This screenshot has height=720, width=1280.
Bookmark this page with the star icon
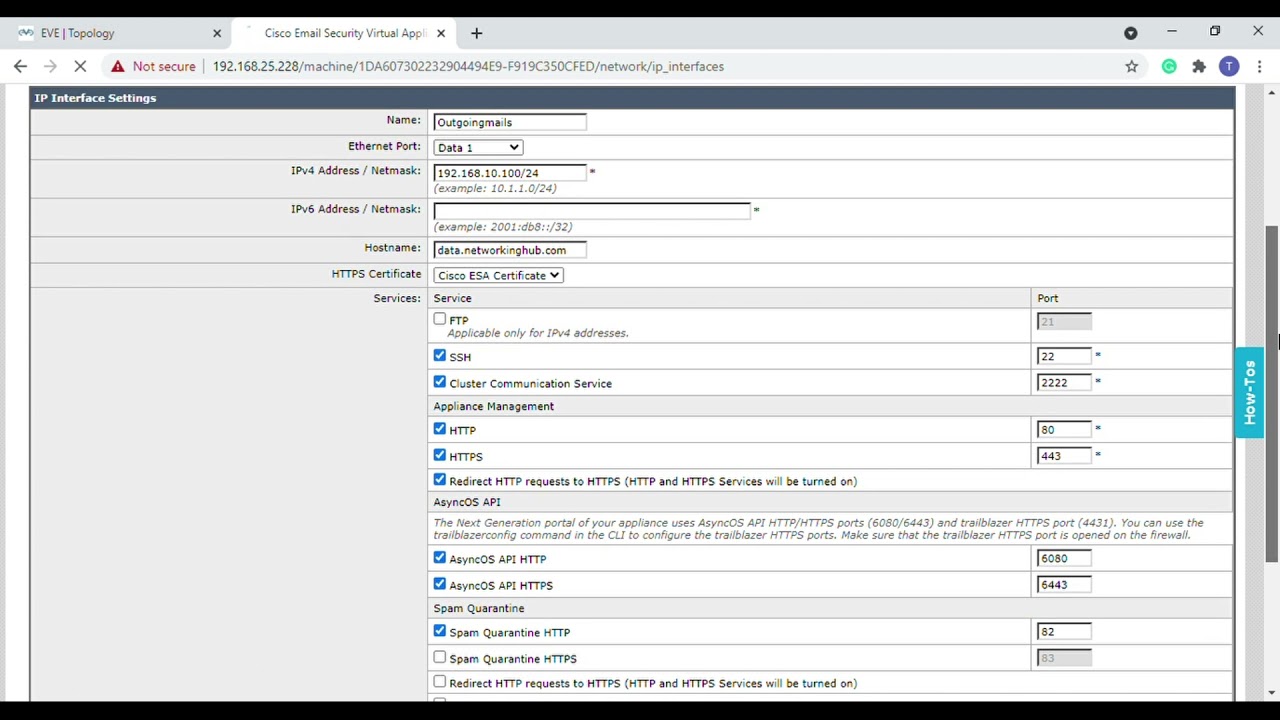(x=1132, y=66)
